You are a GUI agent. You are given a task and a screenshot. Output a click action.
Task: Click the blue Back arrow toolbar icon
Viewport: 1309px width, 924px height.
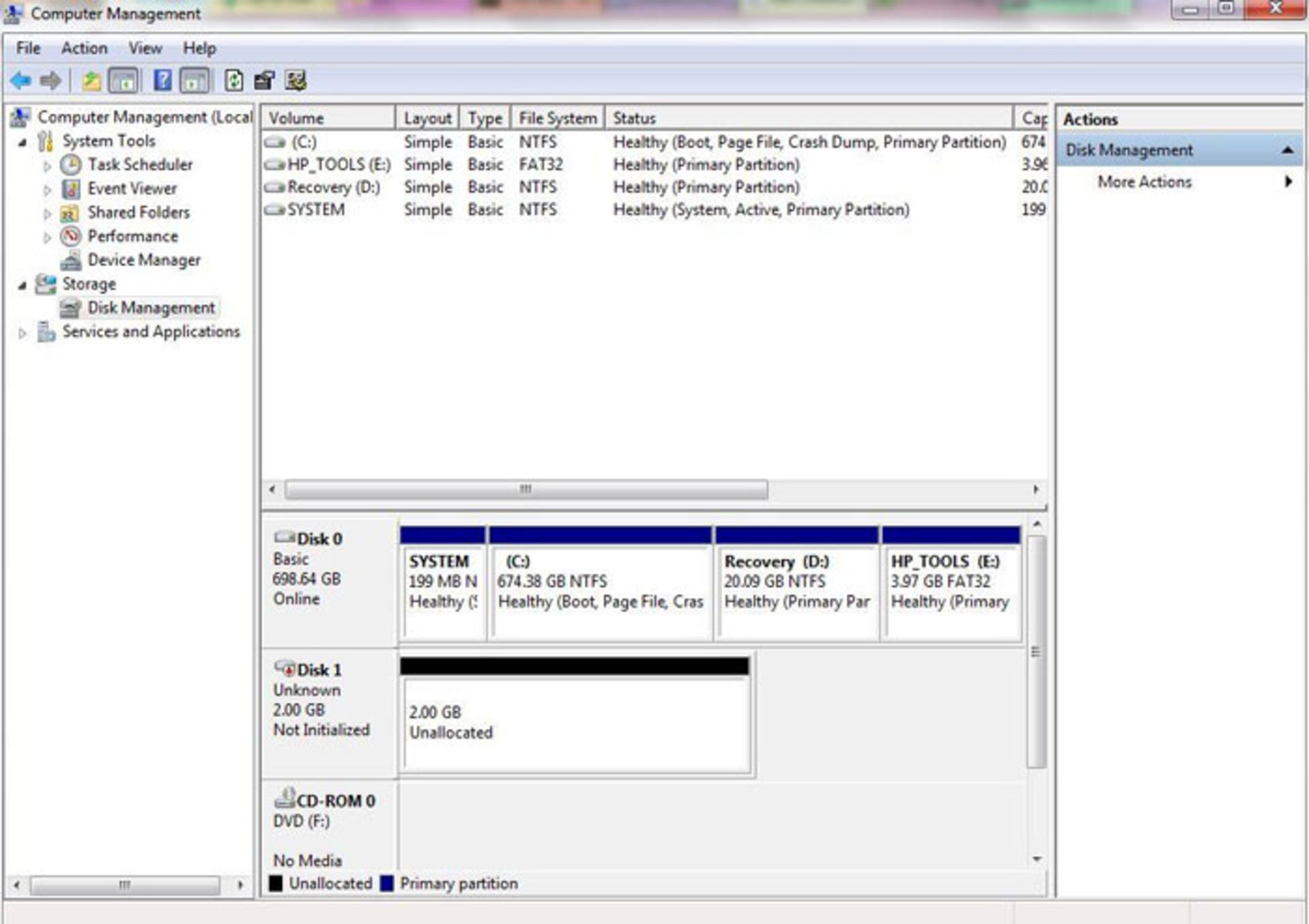click(21, 81)
